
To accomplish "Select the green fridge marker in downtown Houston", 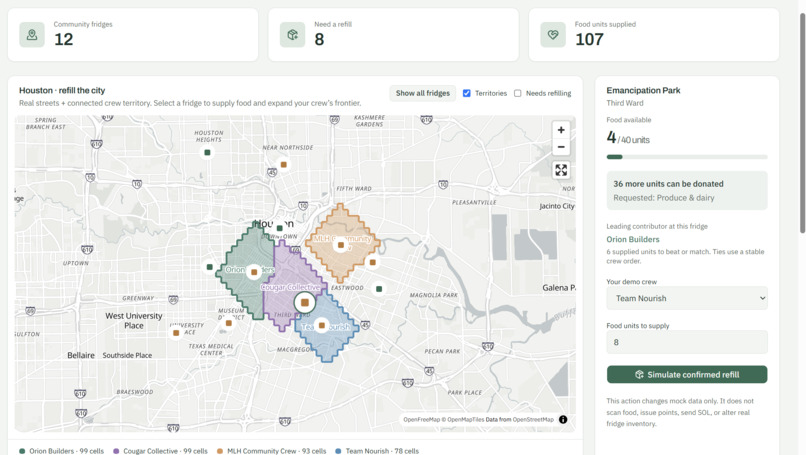I will (x=279, y=228).
